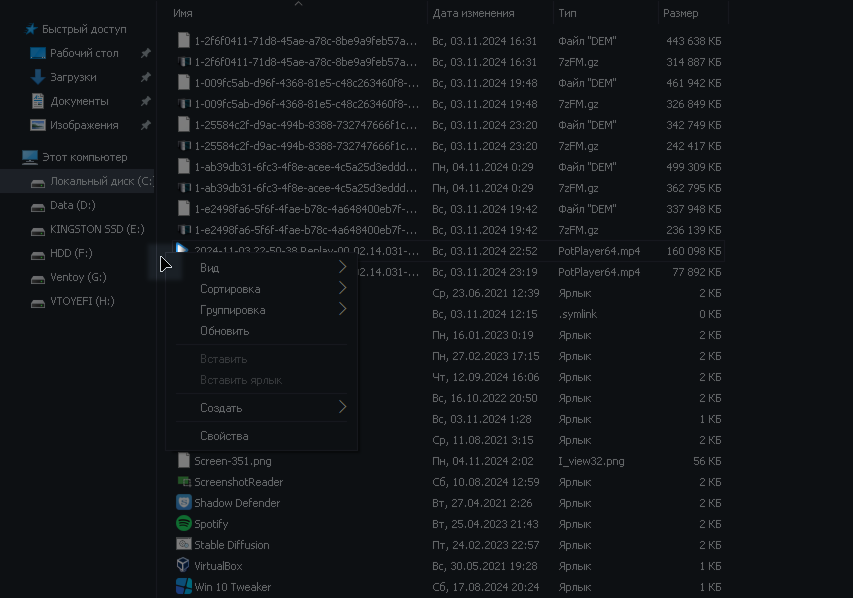The width and height of the screenshot is (853, 598).
Task: Click the Stable Diffusion shortcut icon
Action: click(184, 545)
